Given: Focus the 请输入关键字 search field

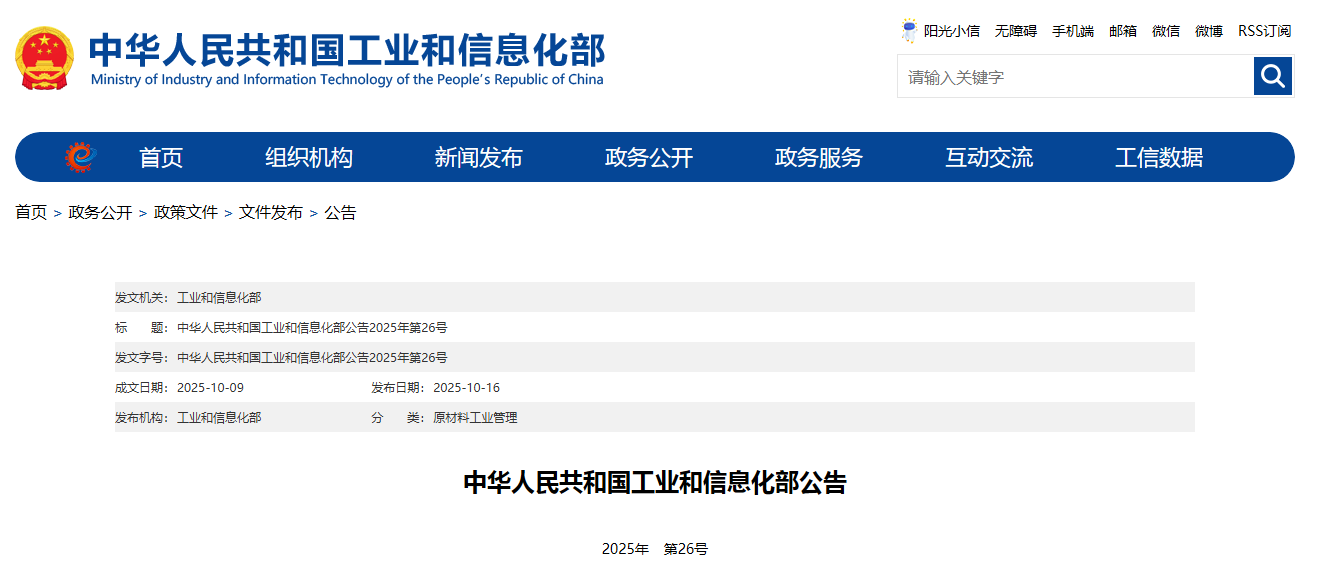Looking at the screenshot, I should 1076,76.
